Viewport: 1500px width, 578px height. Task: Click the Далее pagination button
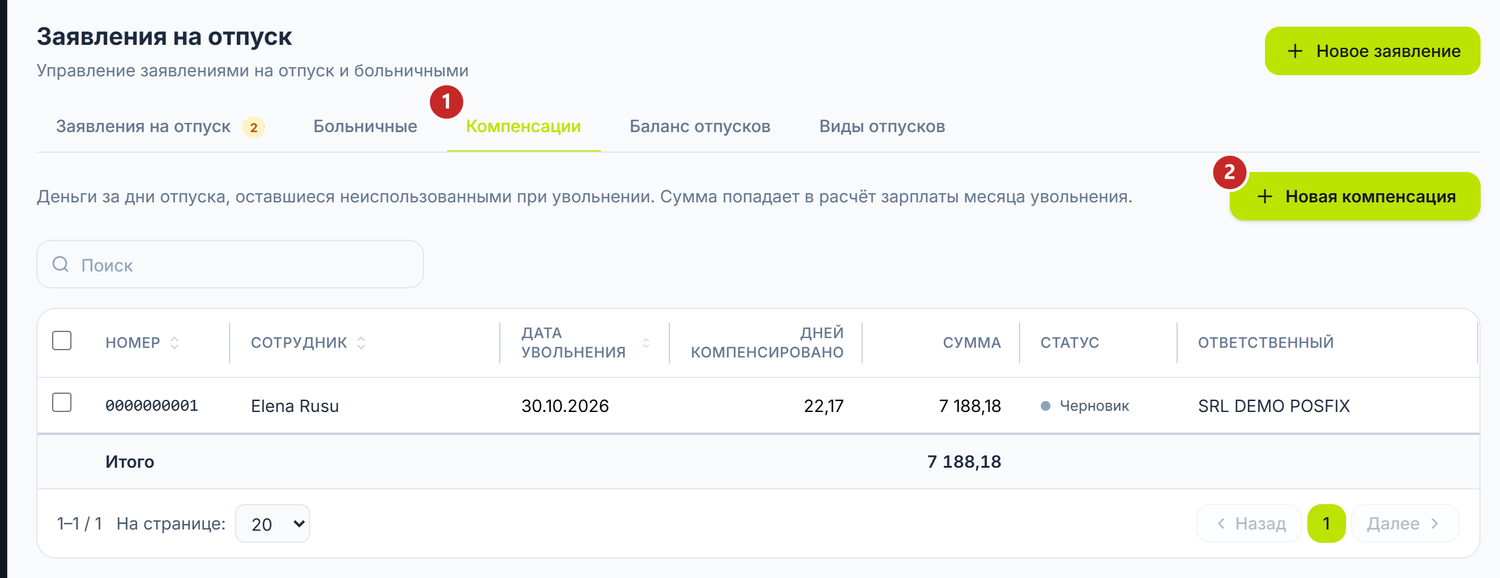pyautogui.click(x=1405, y=524)
